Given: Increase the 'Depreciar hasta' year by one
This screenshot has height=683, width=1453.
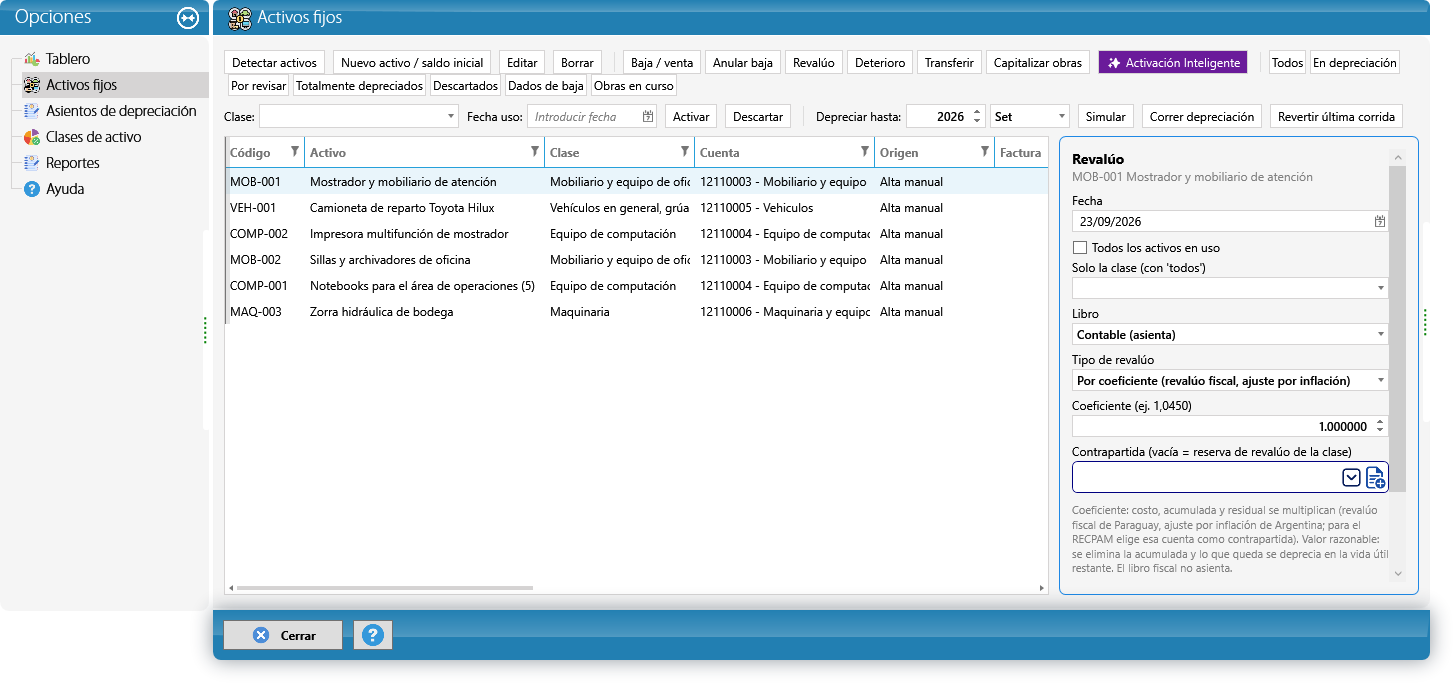Looking at the screenshot, I should [977, 112].
